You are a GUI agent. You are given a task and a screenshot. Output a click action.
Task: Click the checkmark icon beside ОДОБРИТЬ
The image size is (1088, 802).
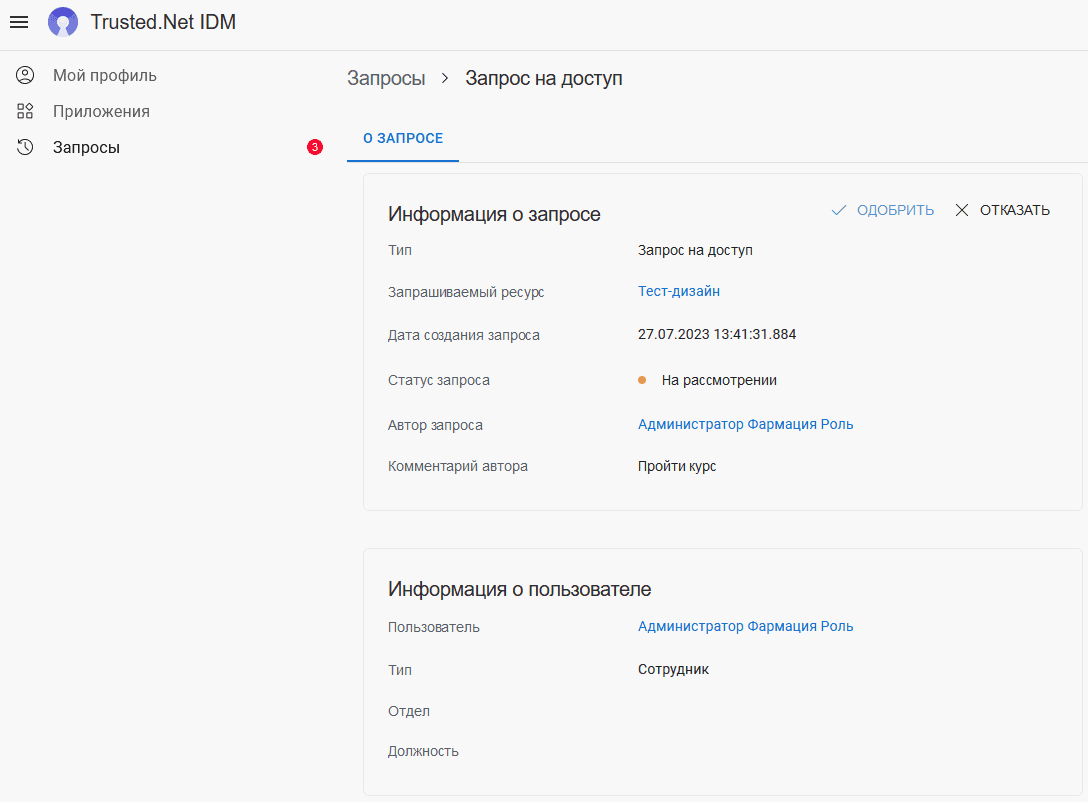click(838, 210)
